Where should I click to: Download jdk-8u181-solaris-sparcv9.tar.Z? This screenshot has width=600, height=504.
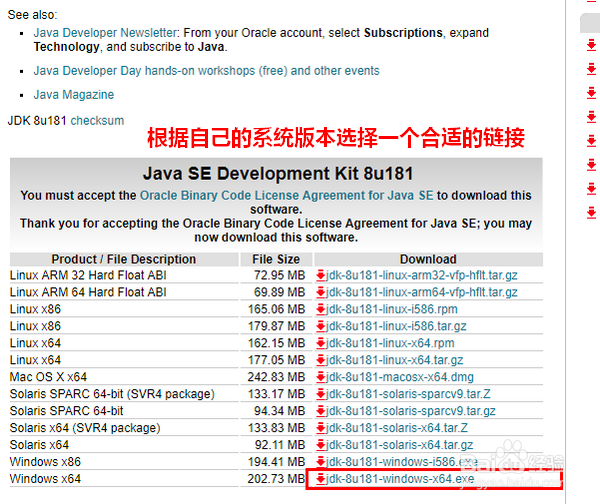408,394
